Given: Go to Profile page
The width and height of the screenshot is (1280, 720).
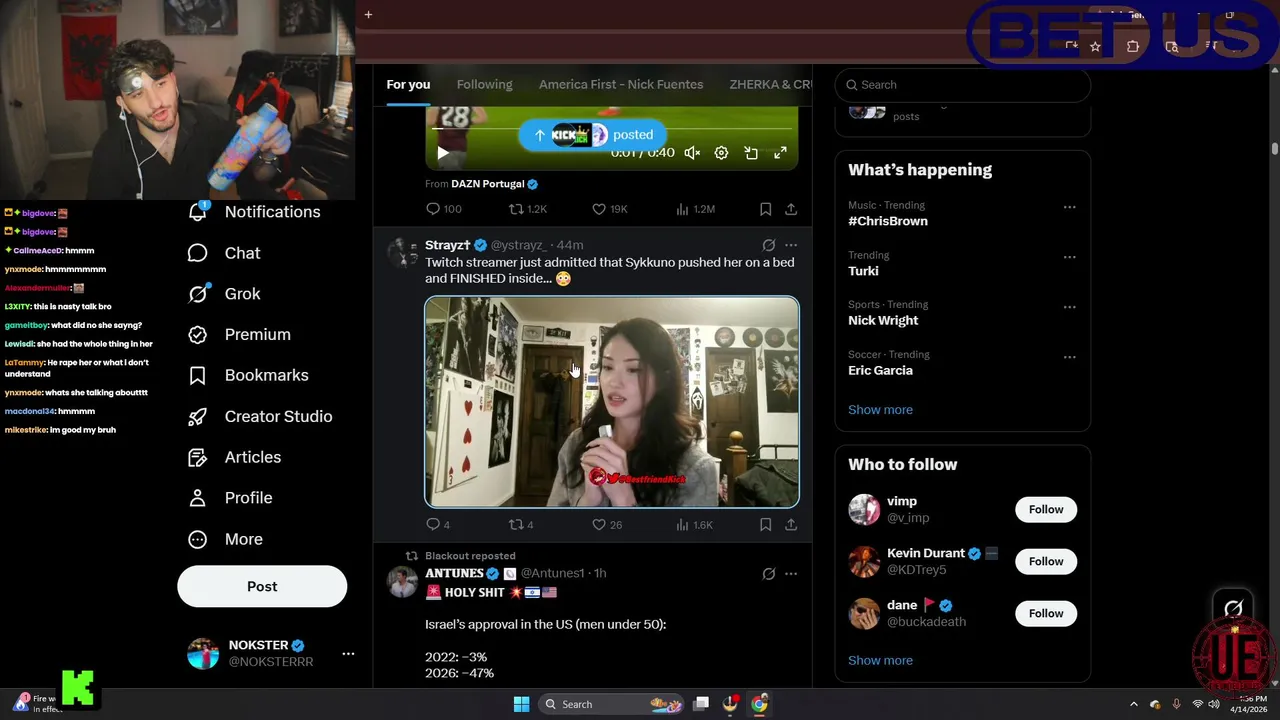Looking at the screenshot, I should tap(230, 498).
